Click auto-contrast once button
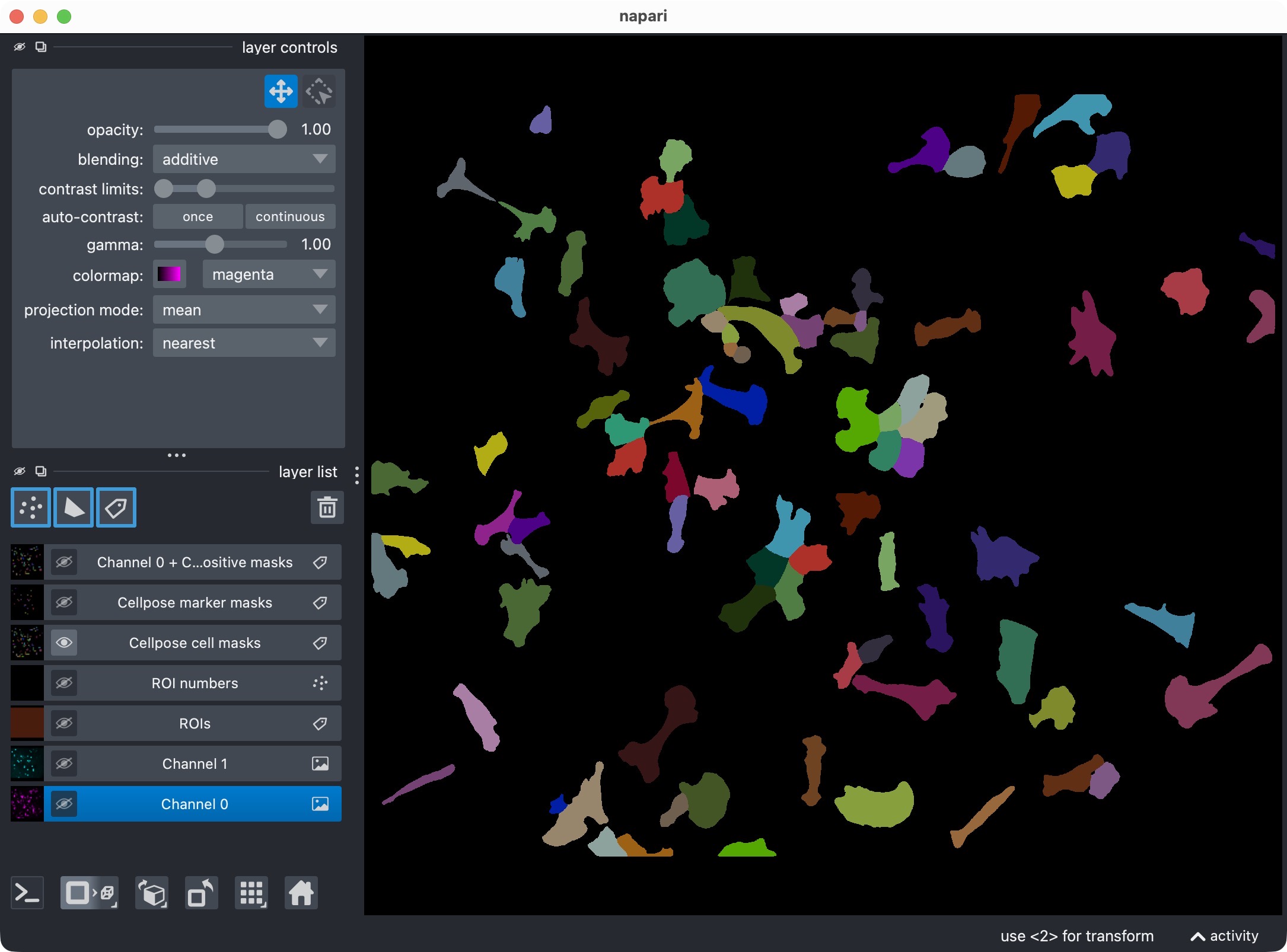The width and height of the screenshot is (1287, 952). pos(197,217)
